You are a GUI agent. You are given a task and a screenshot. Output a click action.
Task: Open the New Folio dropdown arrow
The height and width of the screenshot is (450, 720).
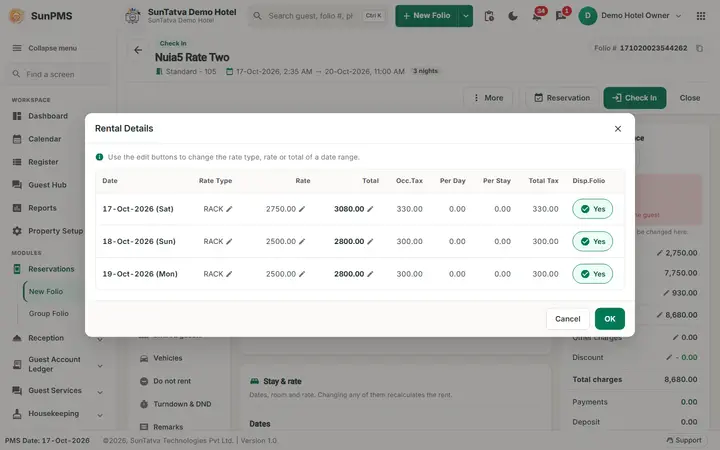tap(466, 16)
